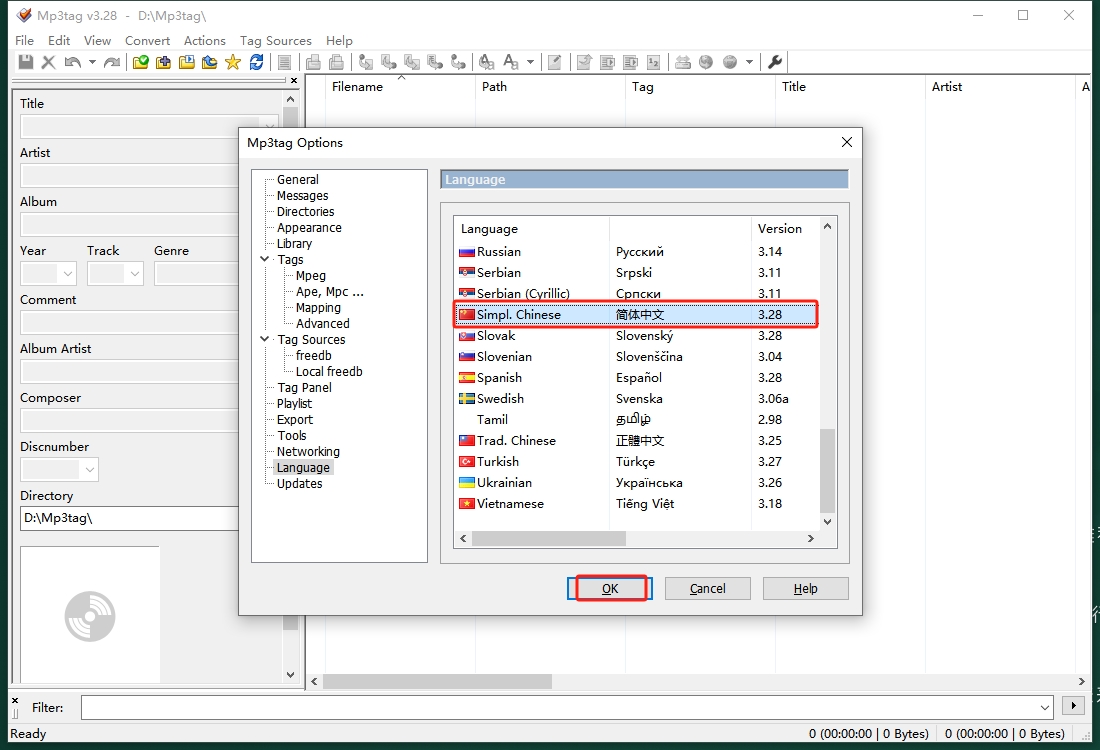Open Favorites via the yellow star icon
This screenshot has width=1100, height=750.
tap(233, 62)
